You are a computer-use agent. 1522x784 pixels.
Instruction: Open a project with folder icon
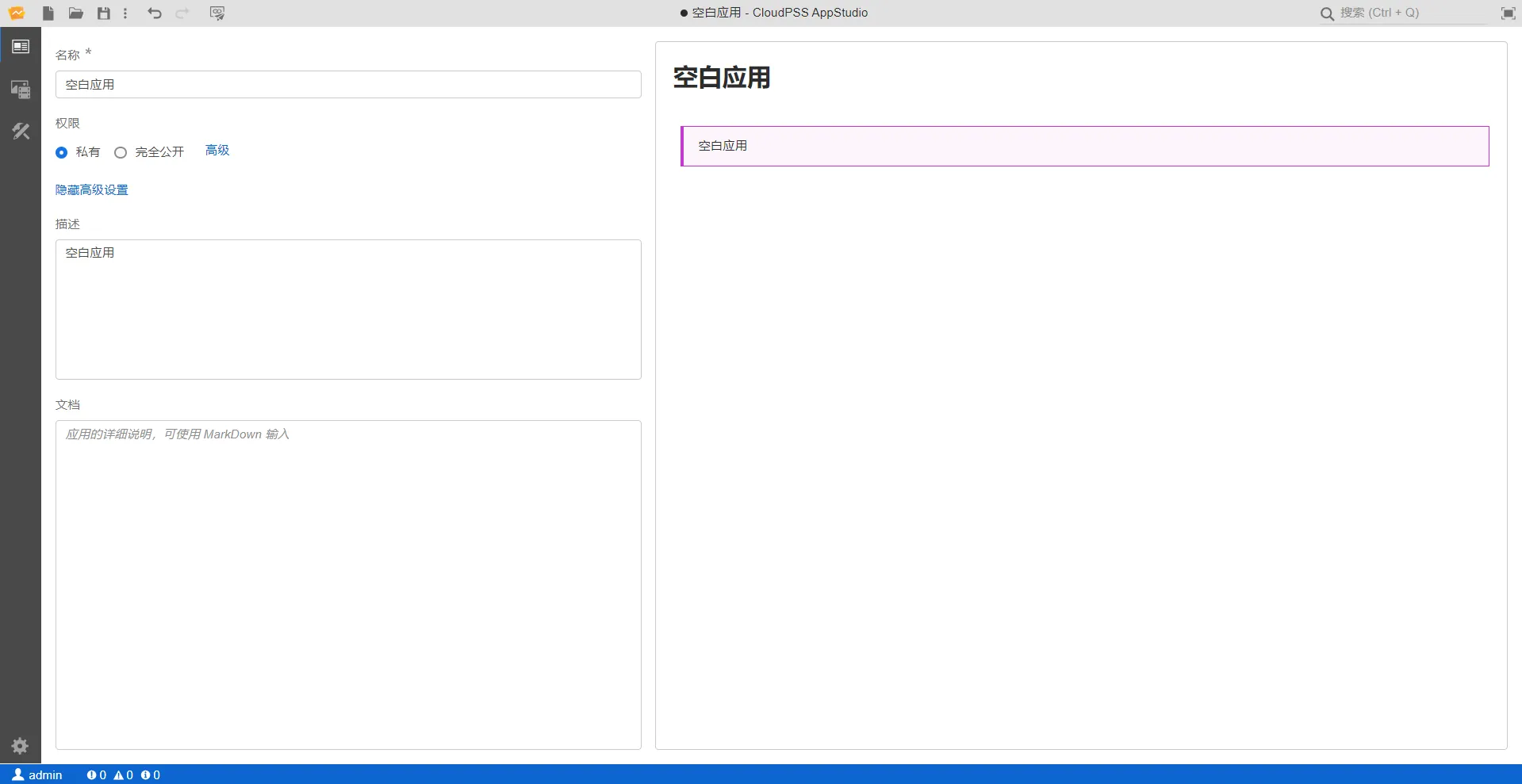tap(76, 13)
